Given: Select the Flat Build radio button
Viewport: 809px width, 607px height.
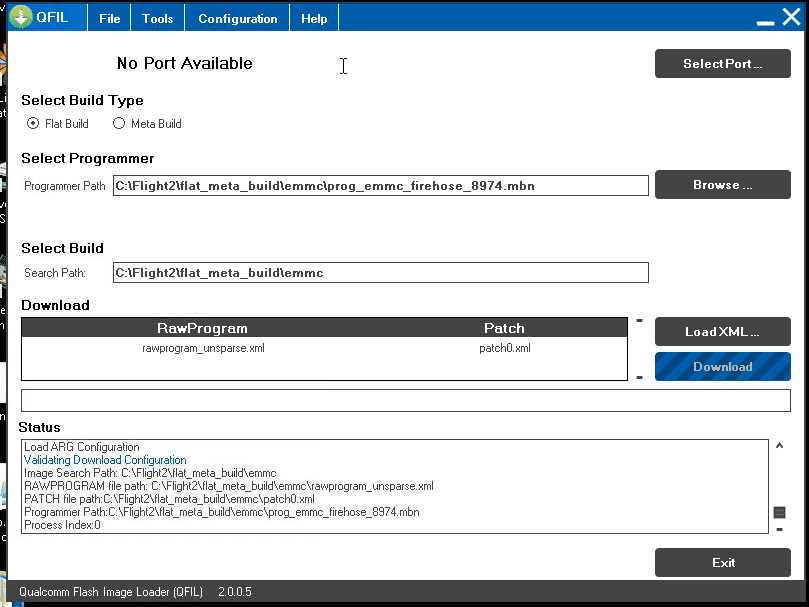Looking at the screenshot, I should [34, 124].
